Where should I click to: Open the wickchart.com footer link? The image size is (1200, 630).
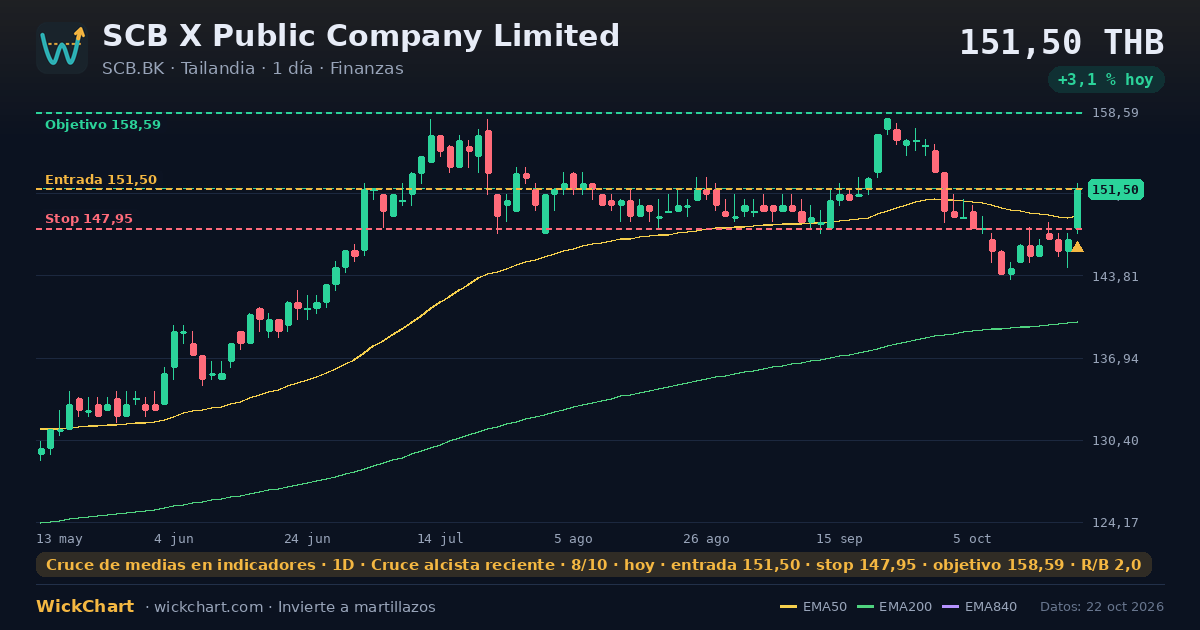click(x=209, y=607)
